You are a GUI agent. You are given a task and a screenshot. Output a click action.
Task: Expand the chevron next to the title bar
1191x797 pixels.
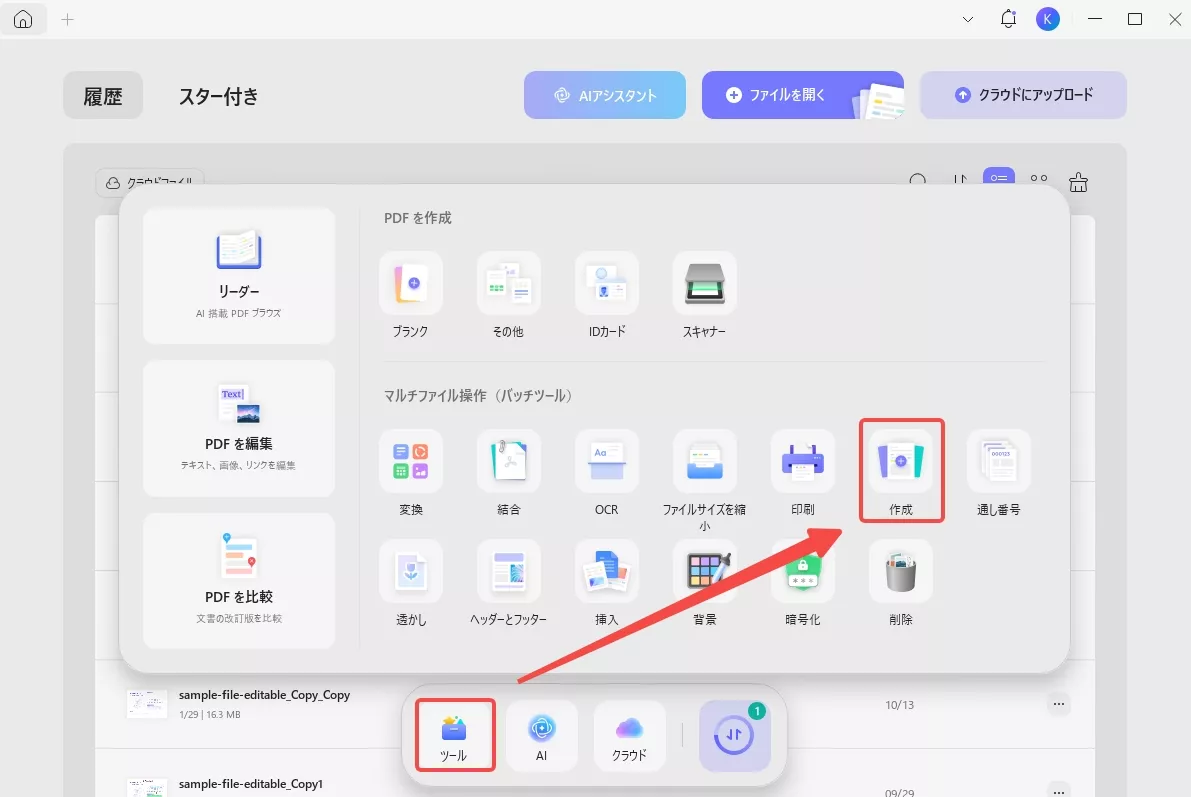click(x=967, y=18)
